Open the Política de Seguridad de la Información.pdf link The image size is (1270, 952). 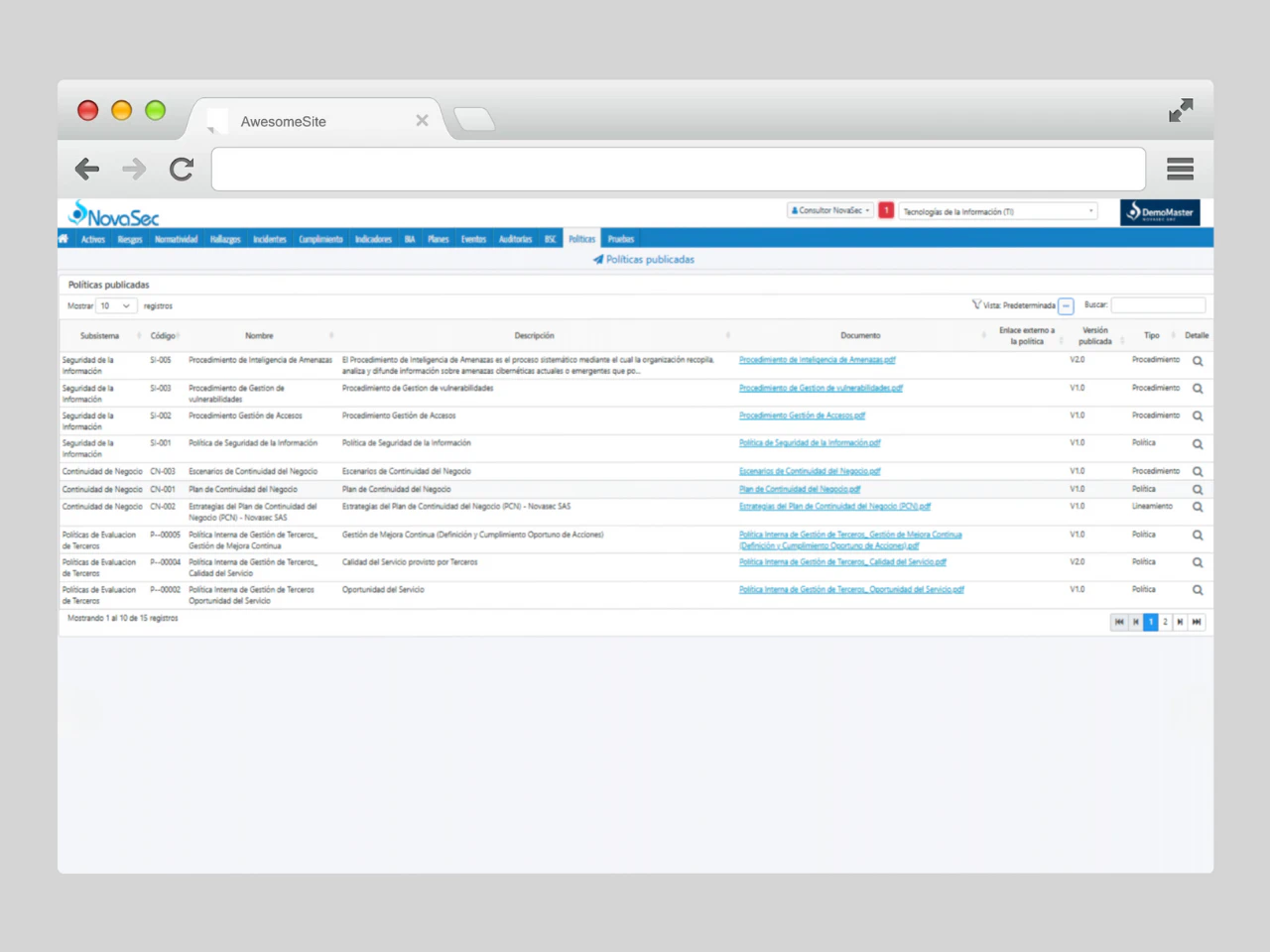810,442
